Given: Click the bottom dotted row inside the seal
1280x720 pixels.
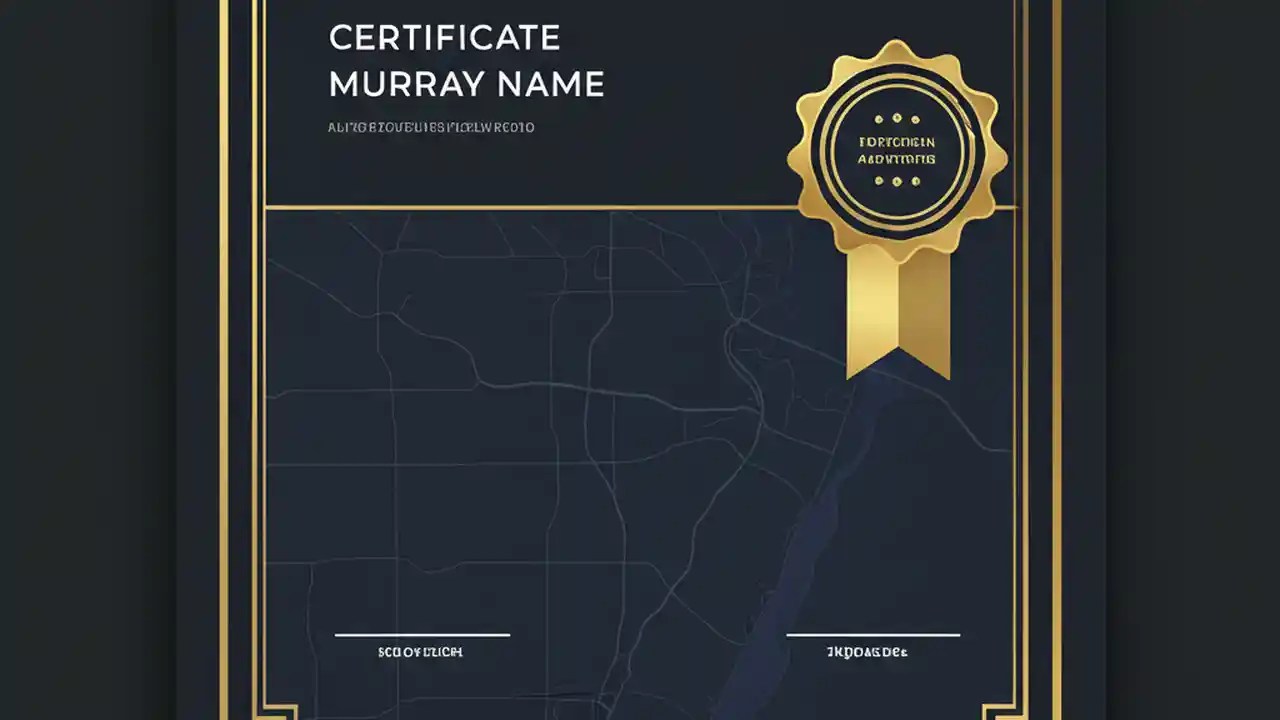Looking at the screenshot, I should [x=897, y=180].
